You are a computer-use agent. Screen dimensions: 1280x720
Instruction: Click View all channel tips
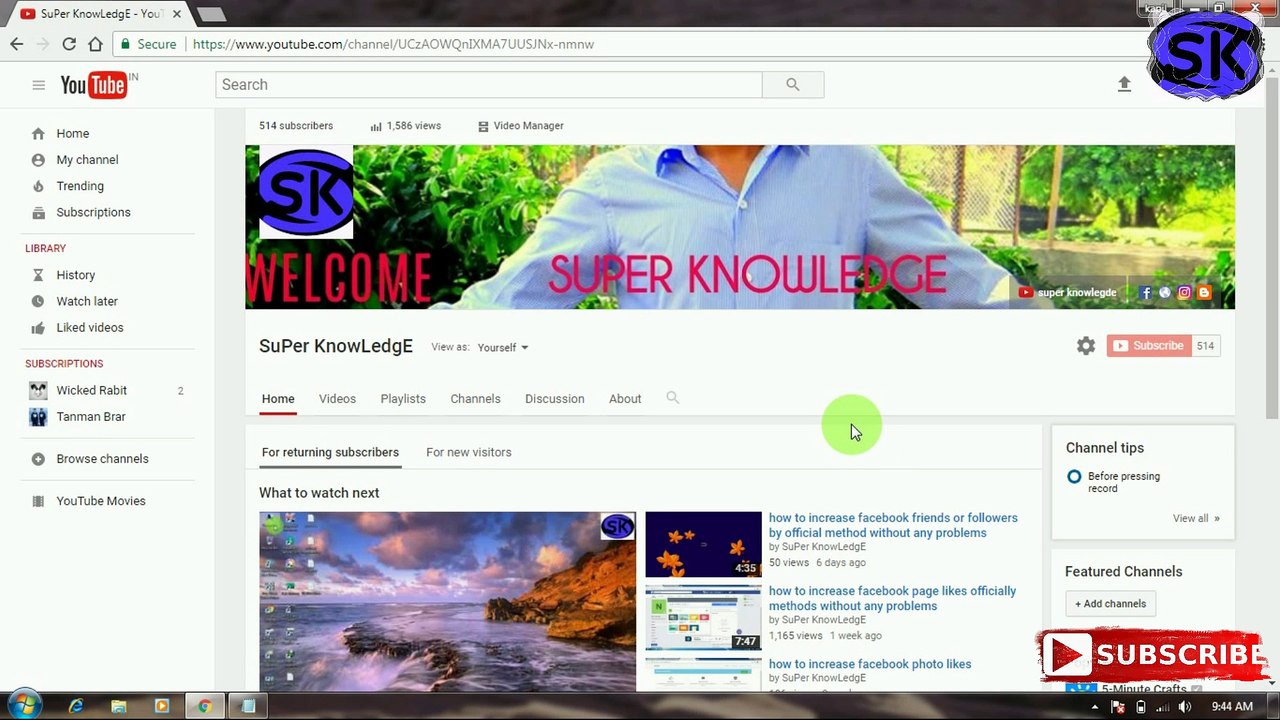click(1196, 518)
